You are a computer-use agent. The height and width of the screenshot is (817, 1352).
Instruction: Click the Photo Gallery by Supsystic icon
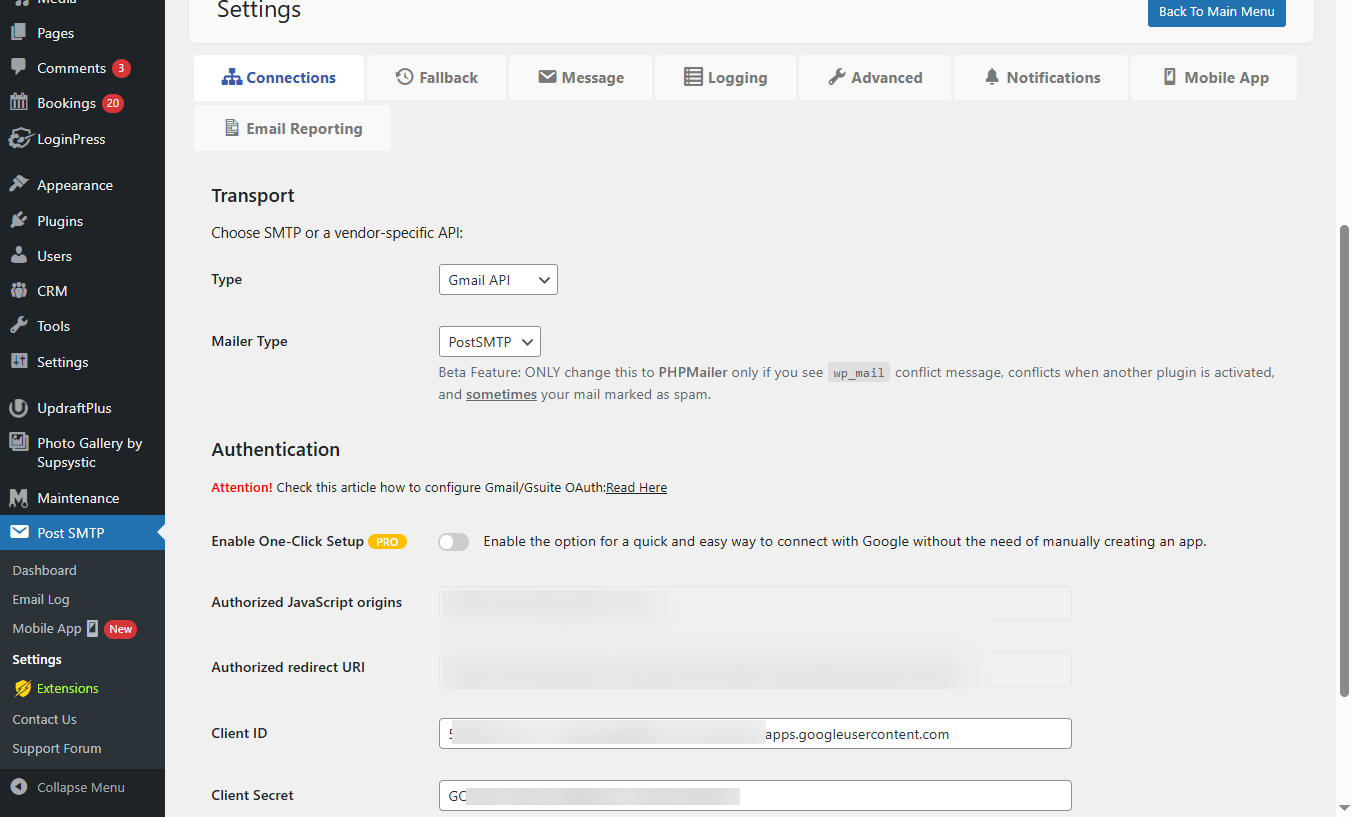[x=19, y=443]
